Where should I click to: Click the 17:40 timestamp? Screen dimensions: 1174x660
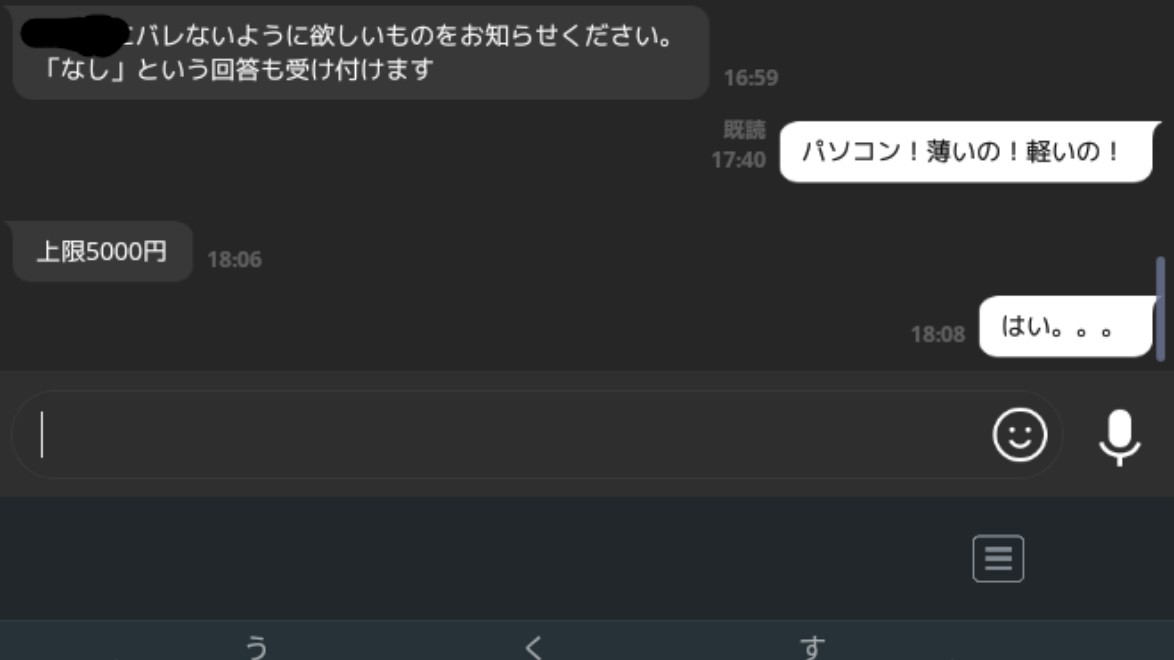[738, 160]
